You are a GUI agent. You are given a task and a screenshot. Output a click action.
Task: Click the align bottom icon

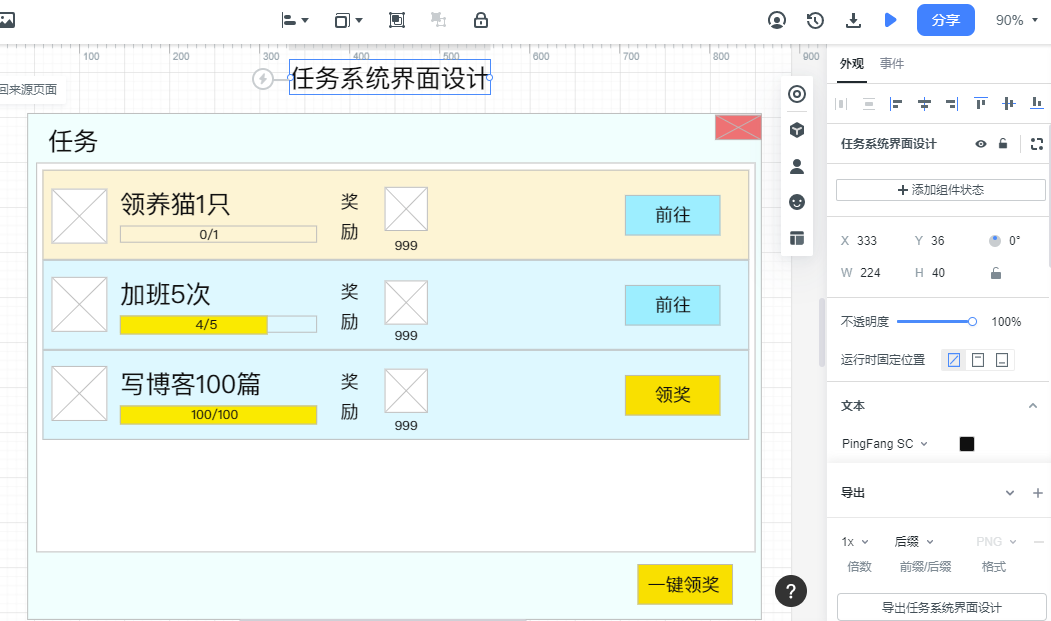[x=1036, y=103]
